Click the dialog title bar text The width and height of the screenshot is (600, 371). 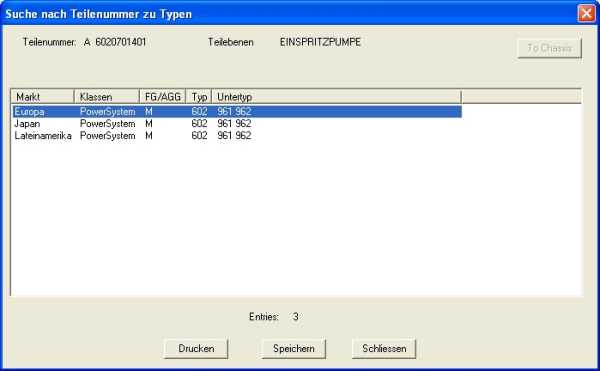pos(98,14)
